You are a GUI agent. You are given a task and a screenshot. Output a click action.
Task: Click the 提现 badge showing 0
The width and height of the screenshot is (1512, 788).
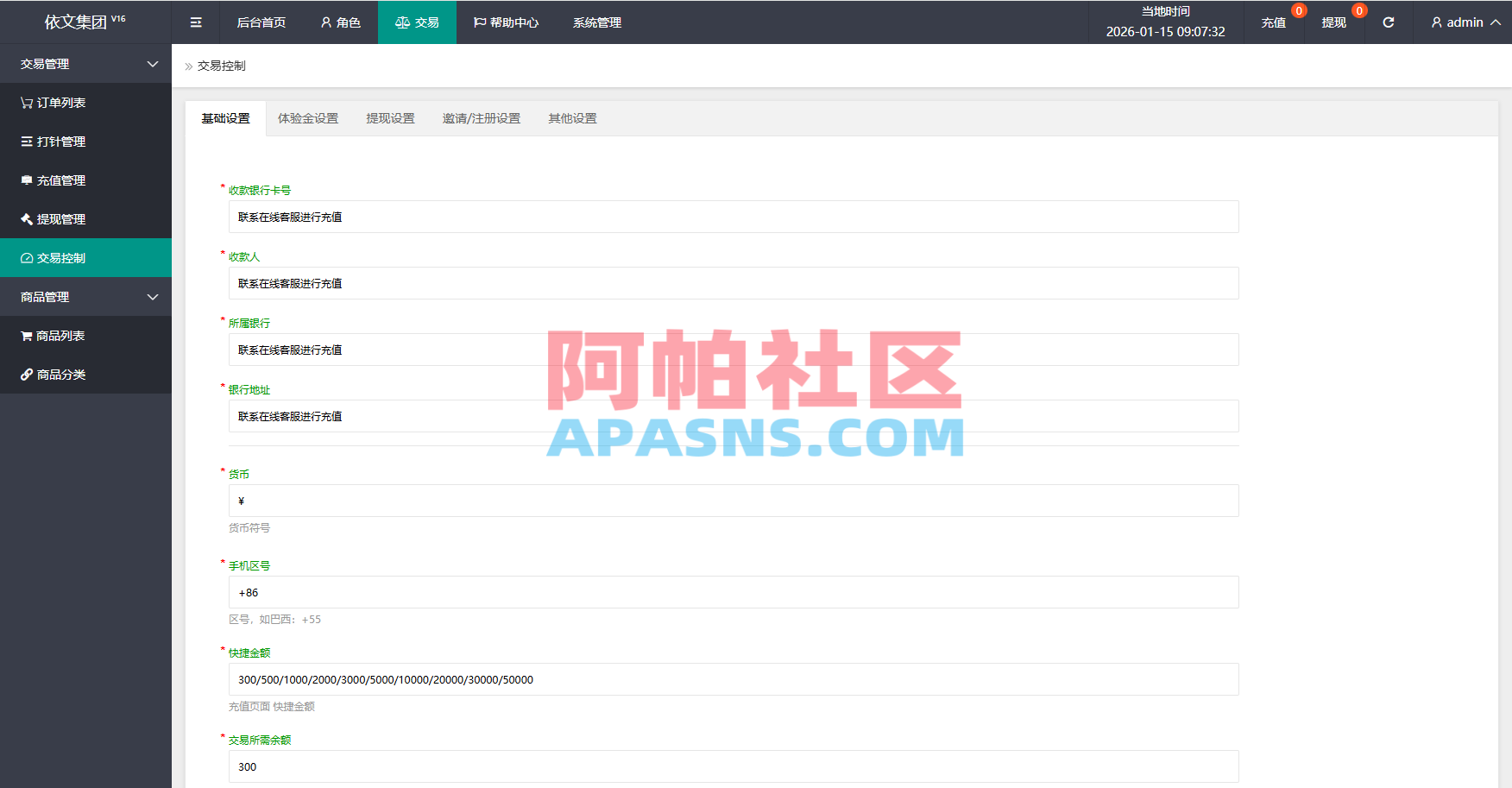click(x=1359, y=10)
